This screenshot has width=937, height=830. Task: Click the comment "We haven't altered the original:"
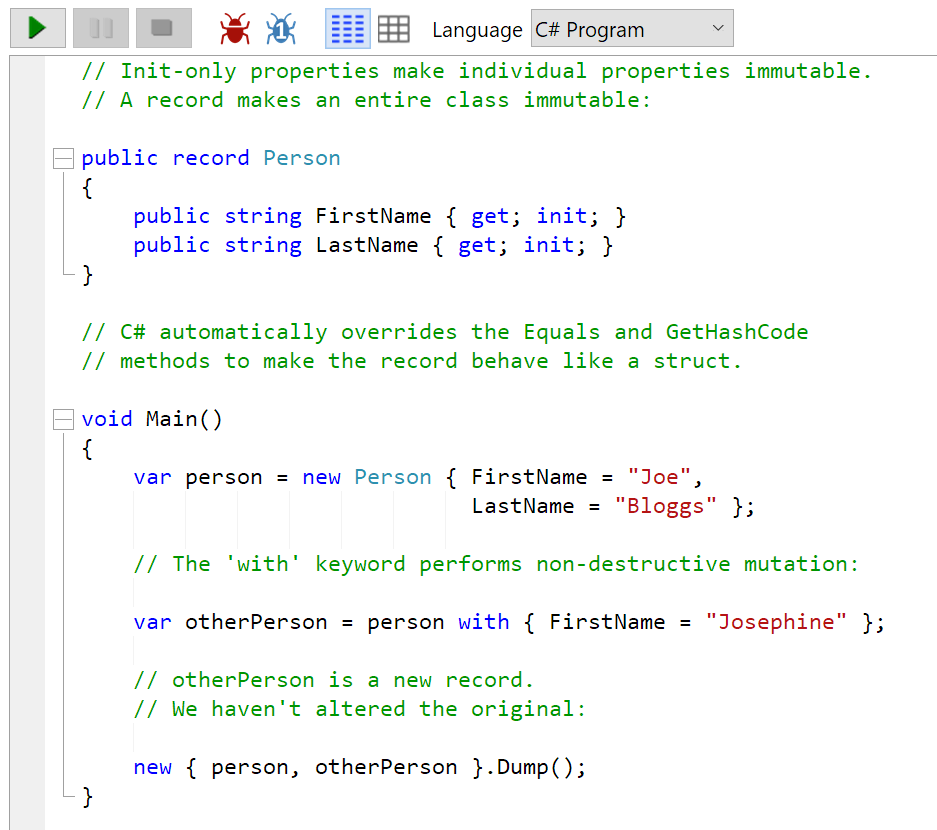coord(359,709)
